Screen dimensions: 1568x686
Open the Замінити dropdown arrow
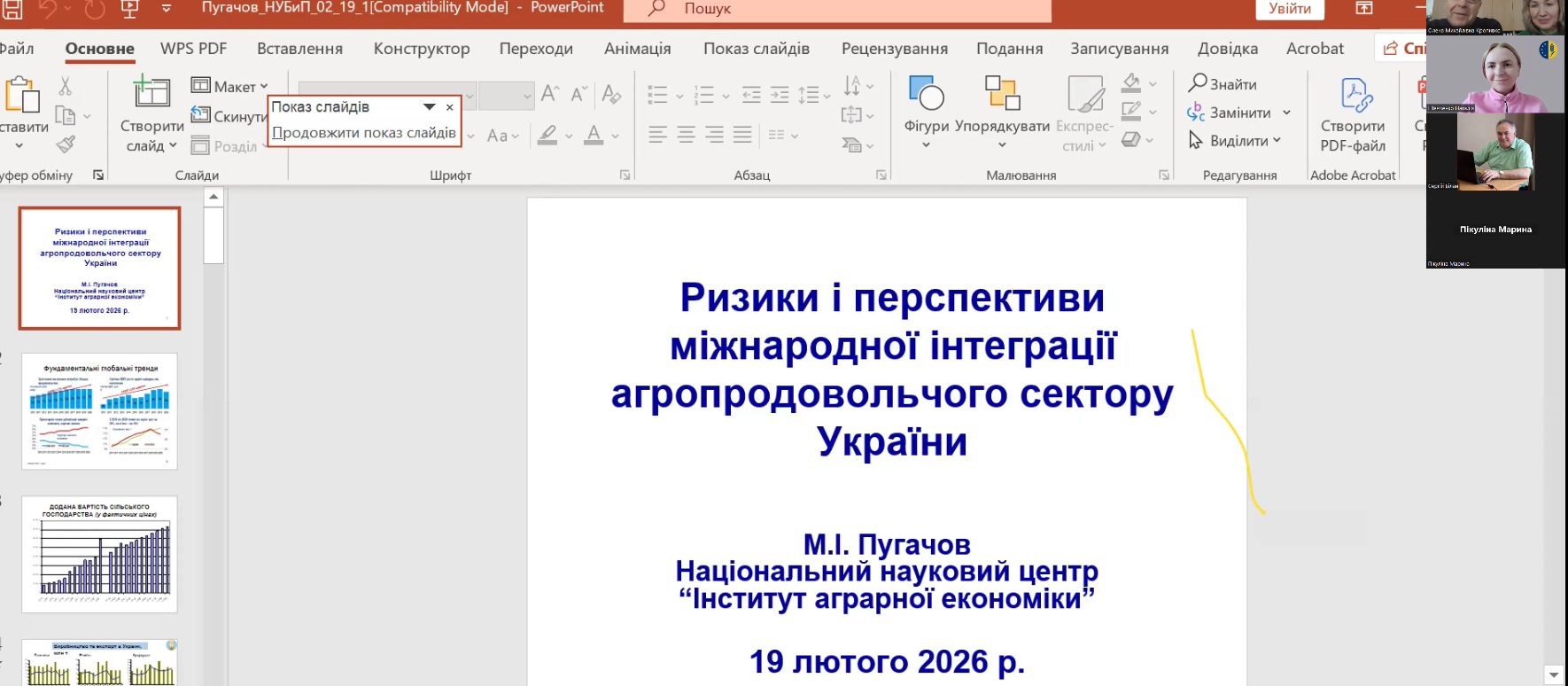[1286, 113]
